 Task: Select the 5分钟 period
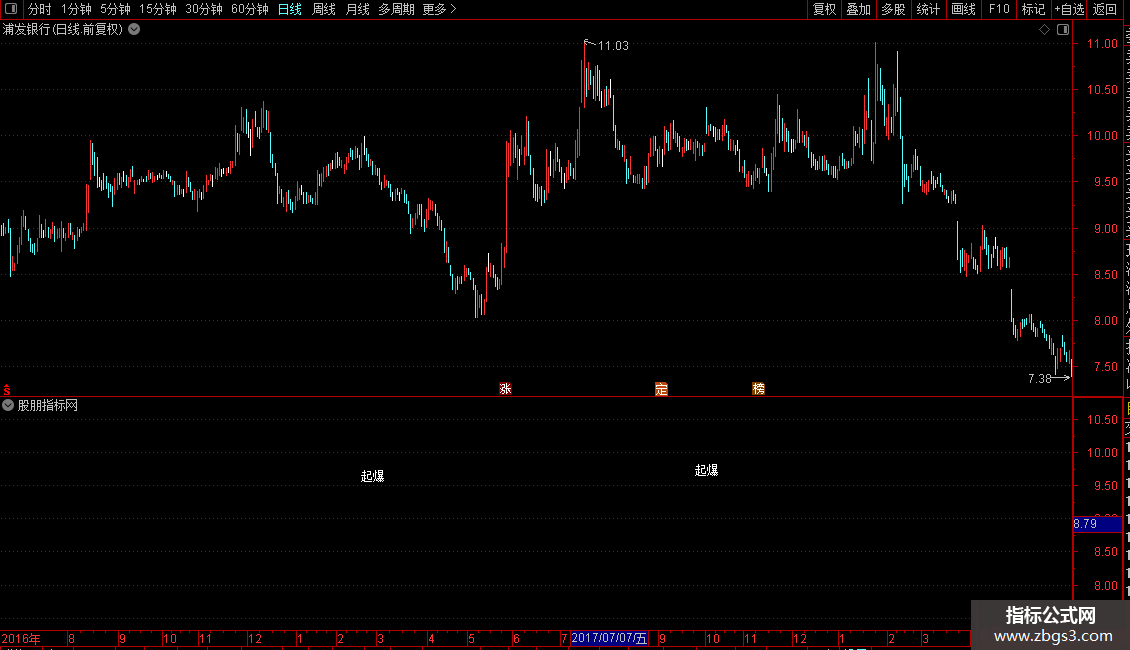pyautogui.click(x=115, y=9)
